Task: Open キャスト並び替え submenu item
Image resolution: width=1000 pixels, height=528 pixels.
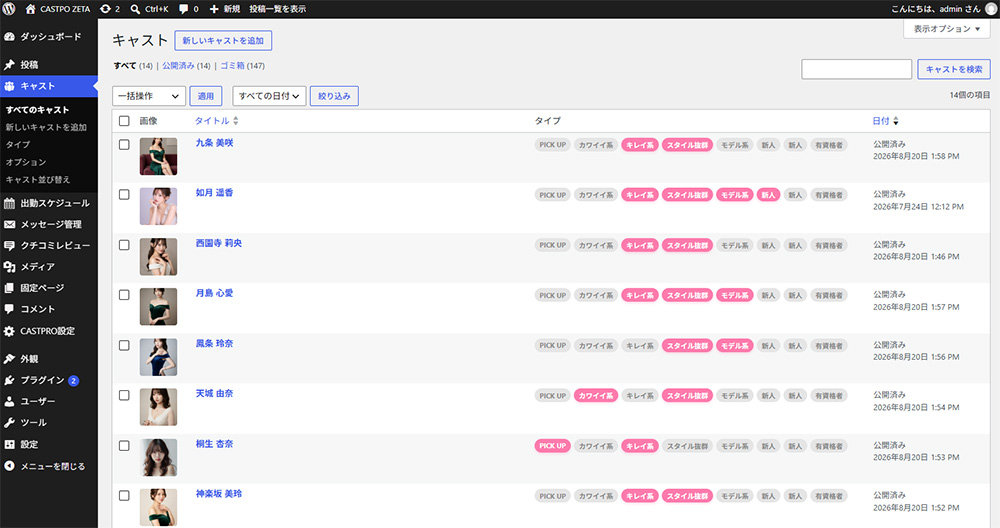Action: 38,180
